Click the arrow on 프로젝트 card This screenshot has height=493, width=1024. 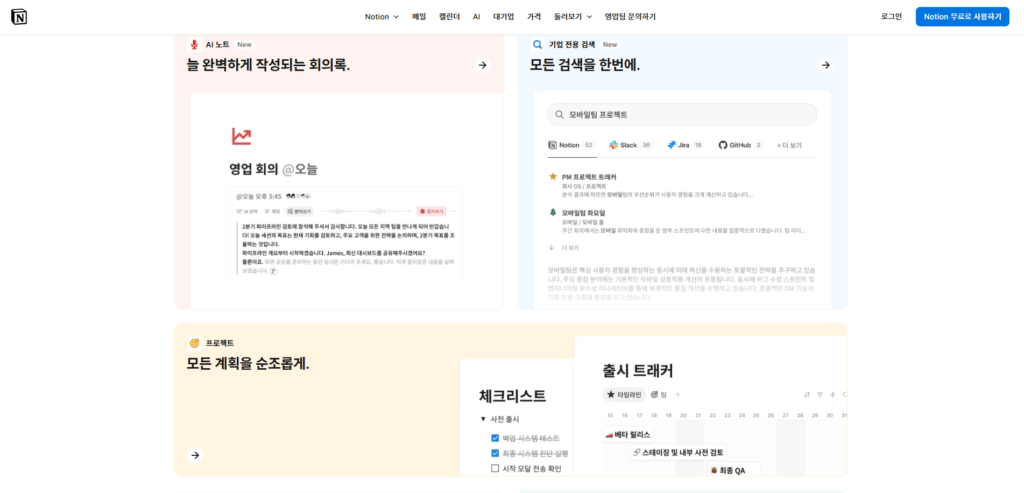tap(195, 455)
